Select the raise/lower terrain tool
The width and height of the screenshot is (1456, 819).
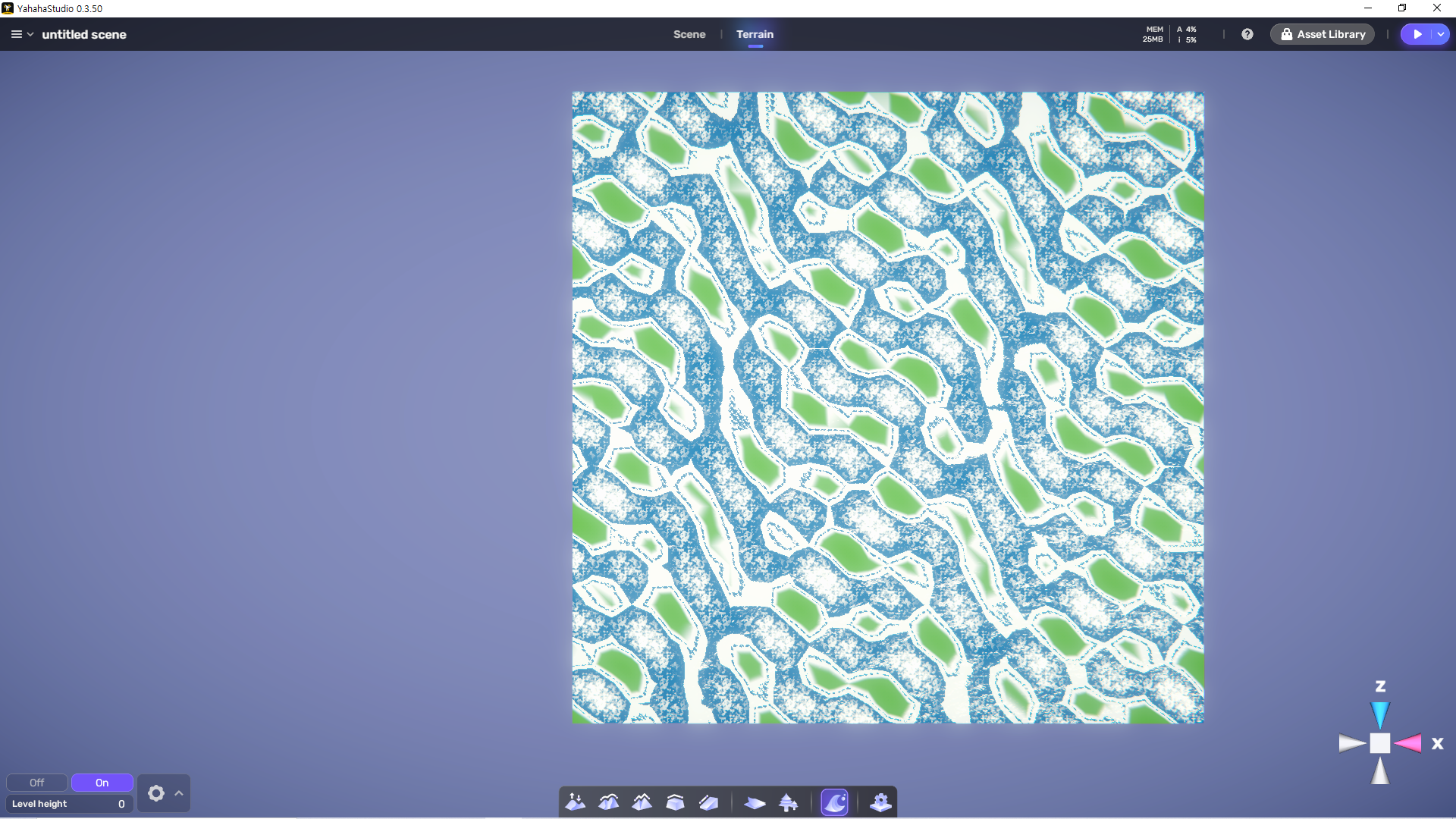point(576,802)
